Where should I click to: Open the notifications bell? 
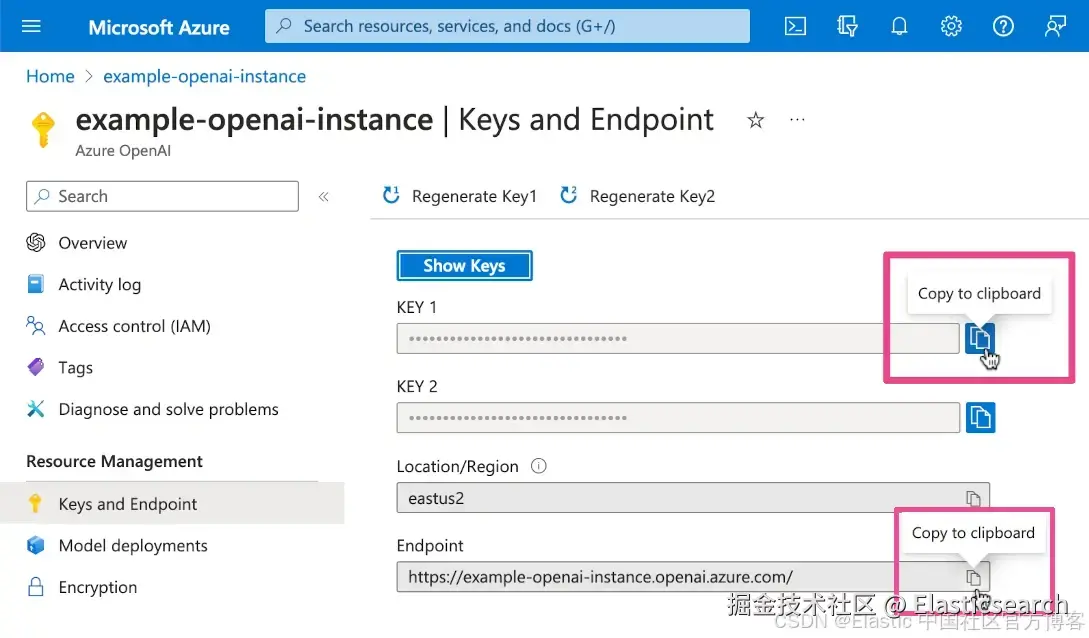(x=899, y=26)
